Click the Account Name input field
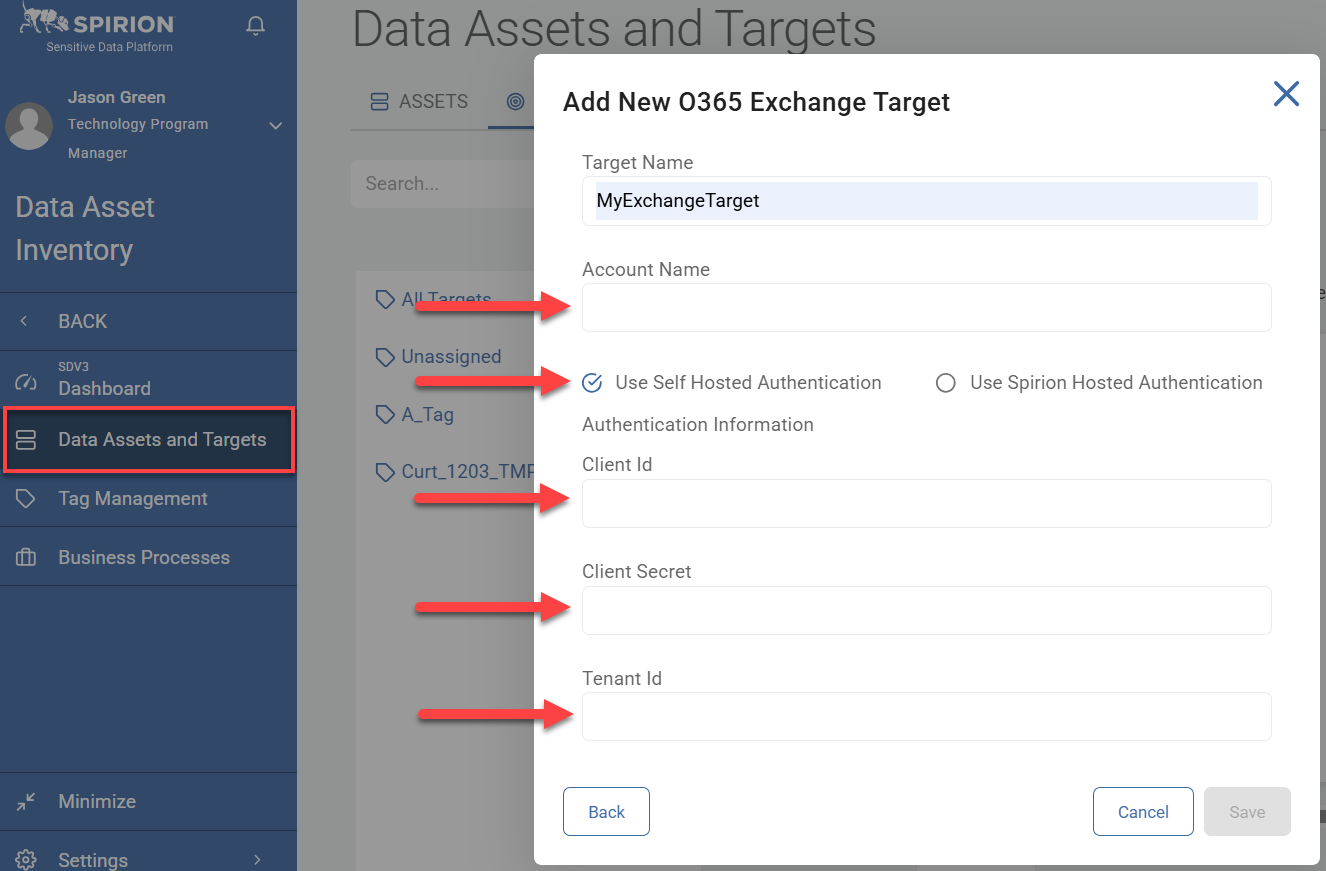 click(x=926, y=308)
